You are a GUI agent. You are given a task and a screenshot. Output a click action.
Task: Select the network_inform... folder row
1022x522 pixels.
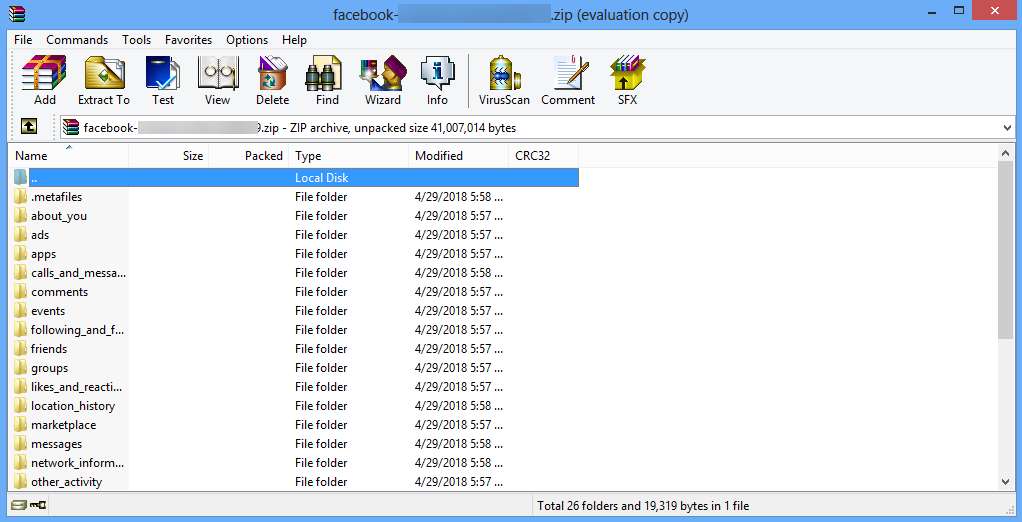(295, 463)
